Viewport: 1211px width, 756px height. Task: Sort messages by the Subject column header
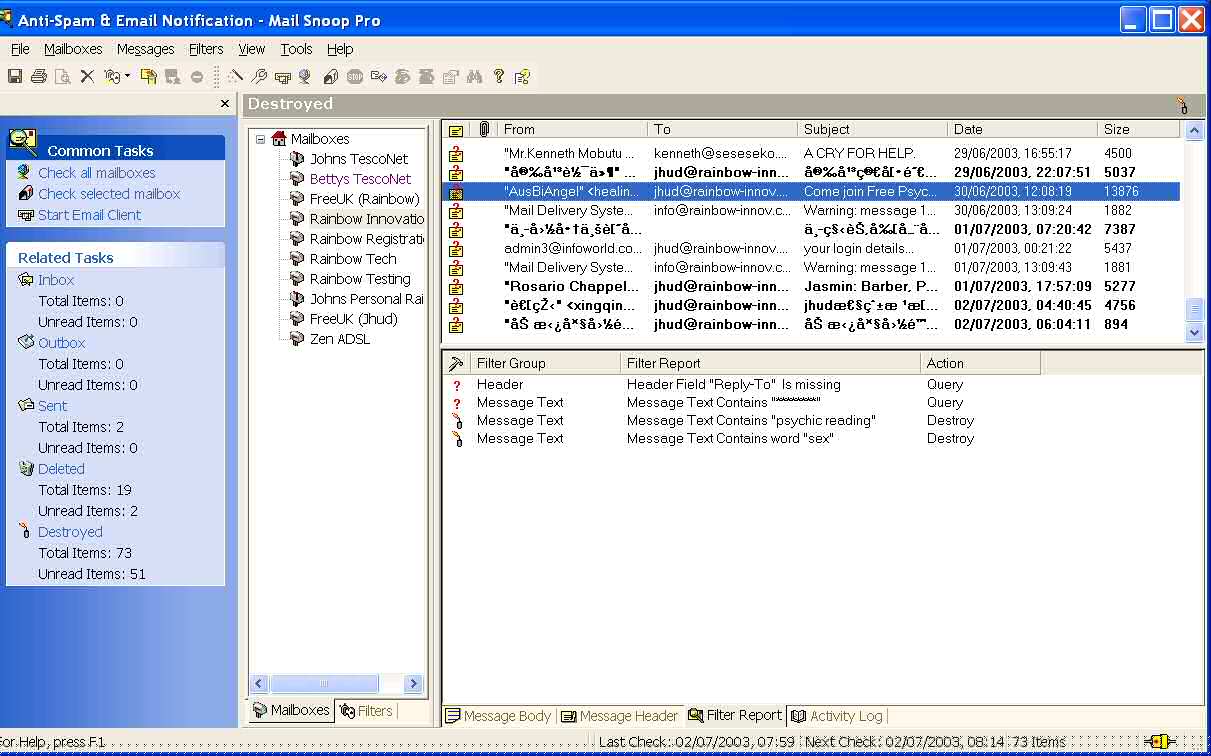point(873,129)
